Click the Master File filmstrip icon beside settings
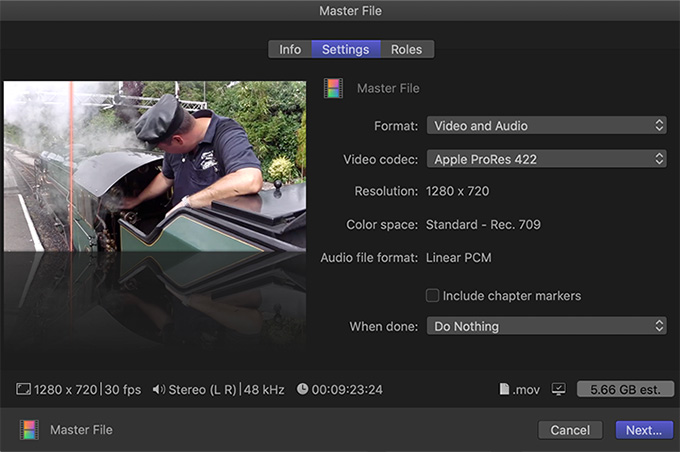 [333, 88]
